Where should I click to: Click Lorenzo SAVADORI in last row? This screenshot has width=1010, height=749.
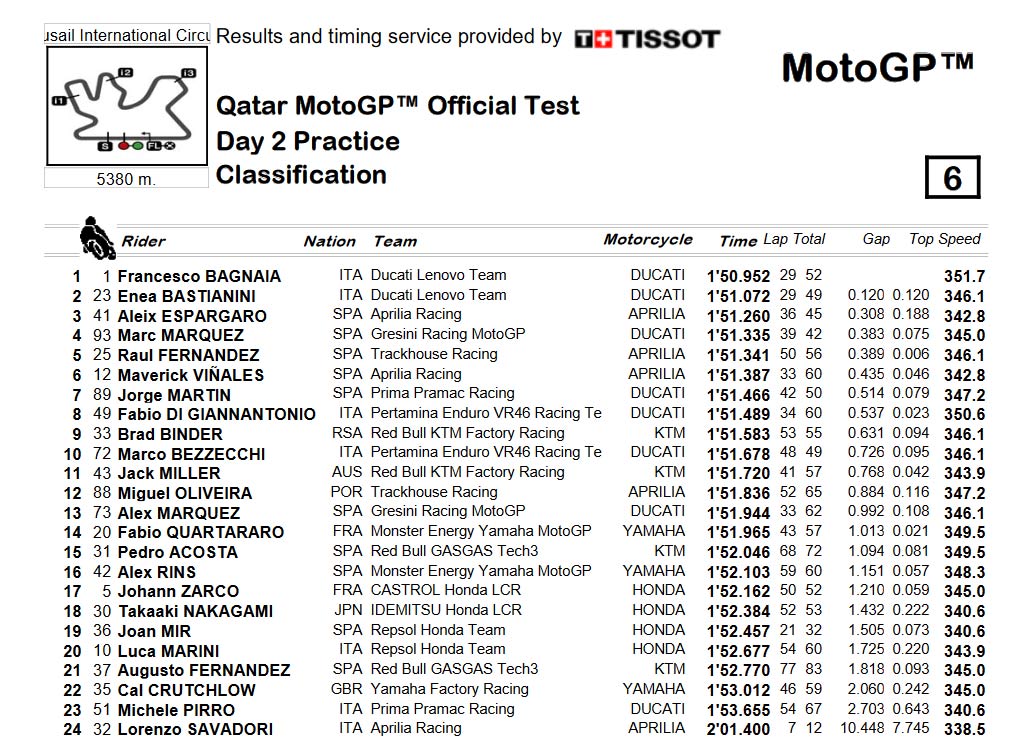tap(195, 730)
